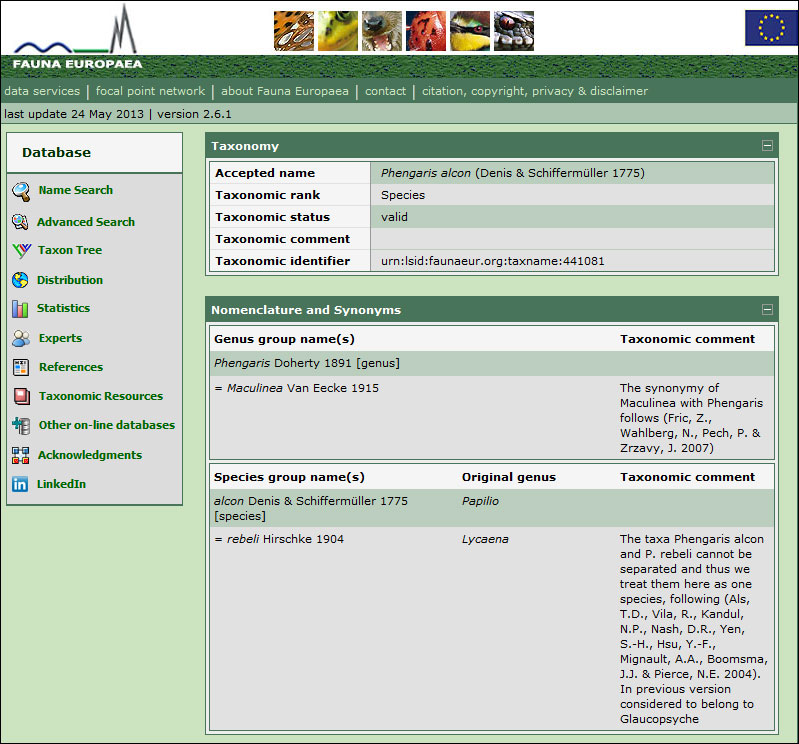Click the Other on-line databases icon

pos(21,426)
